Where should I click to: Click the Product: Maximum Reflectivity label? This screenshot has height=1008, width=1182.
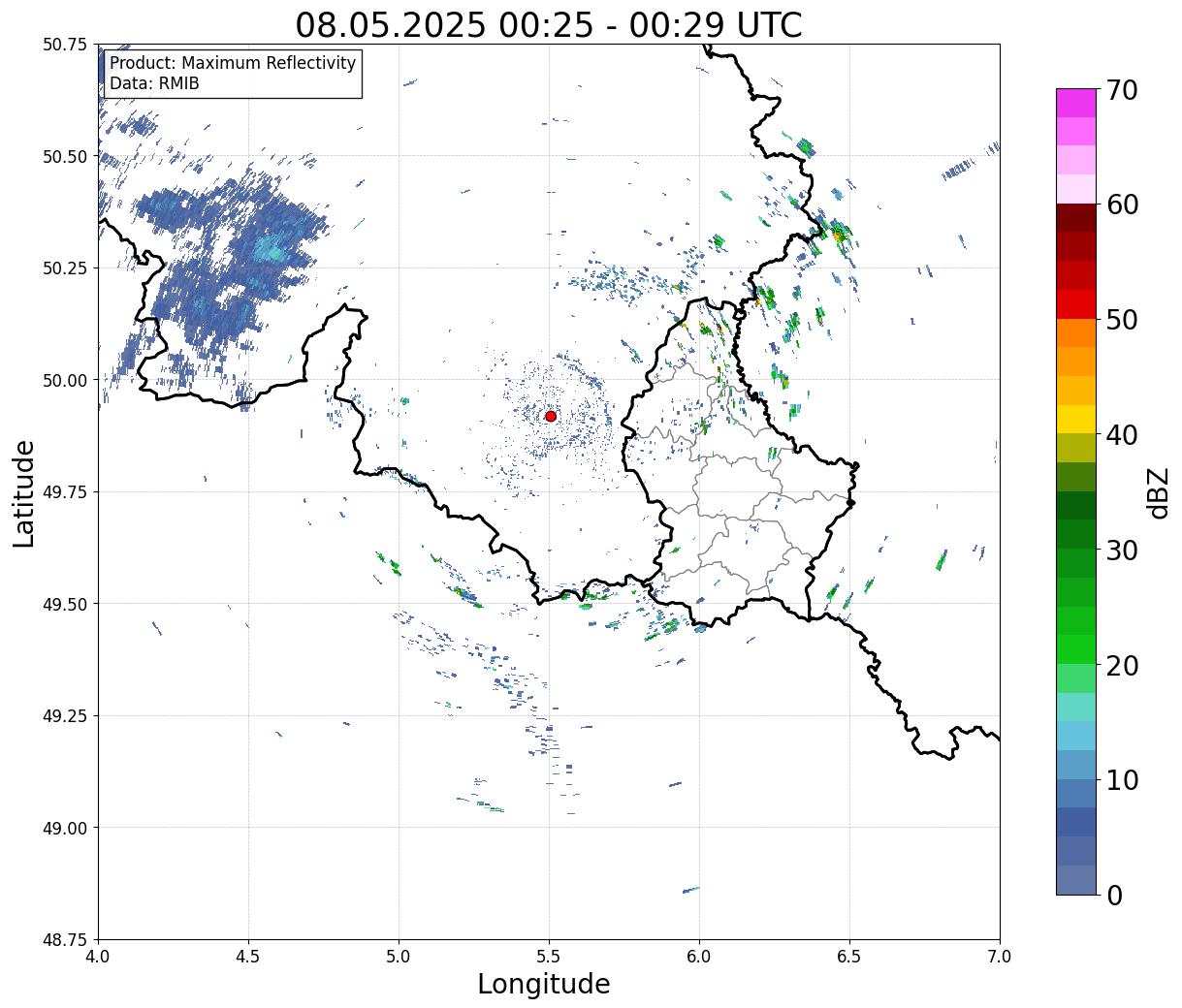pyautogui.click(x=233, y=63)
